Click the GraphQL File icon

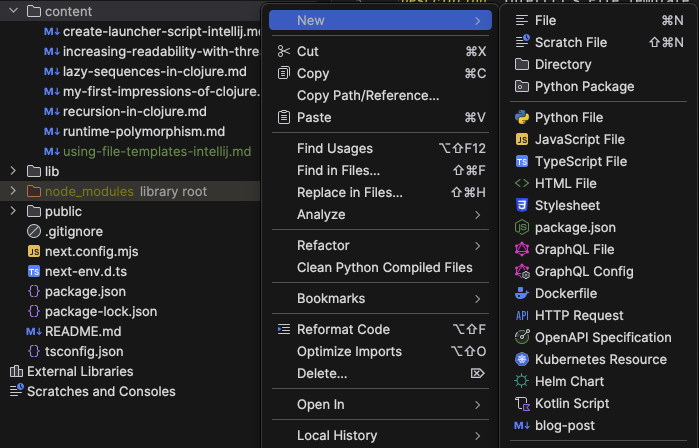[x=521, y=250]
